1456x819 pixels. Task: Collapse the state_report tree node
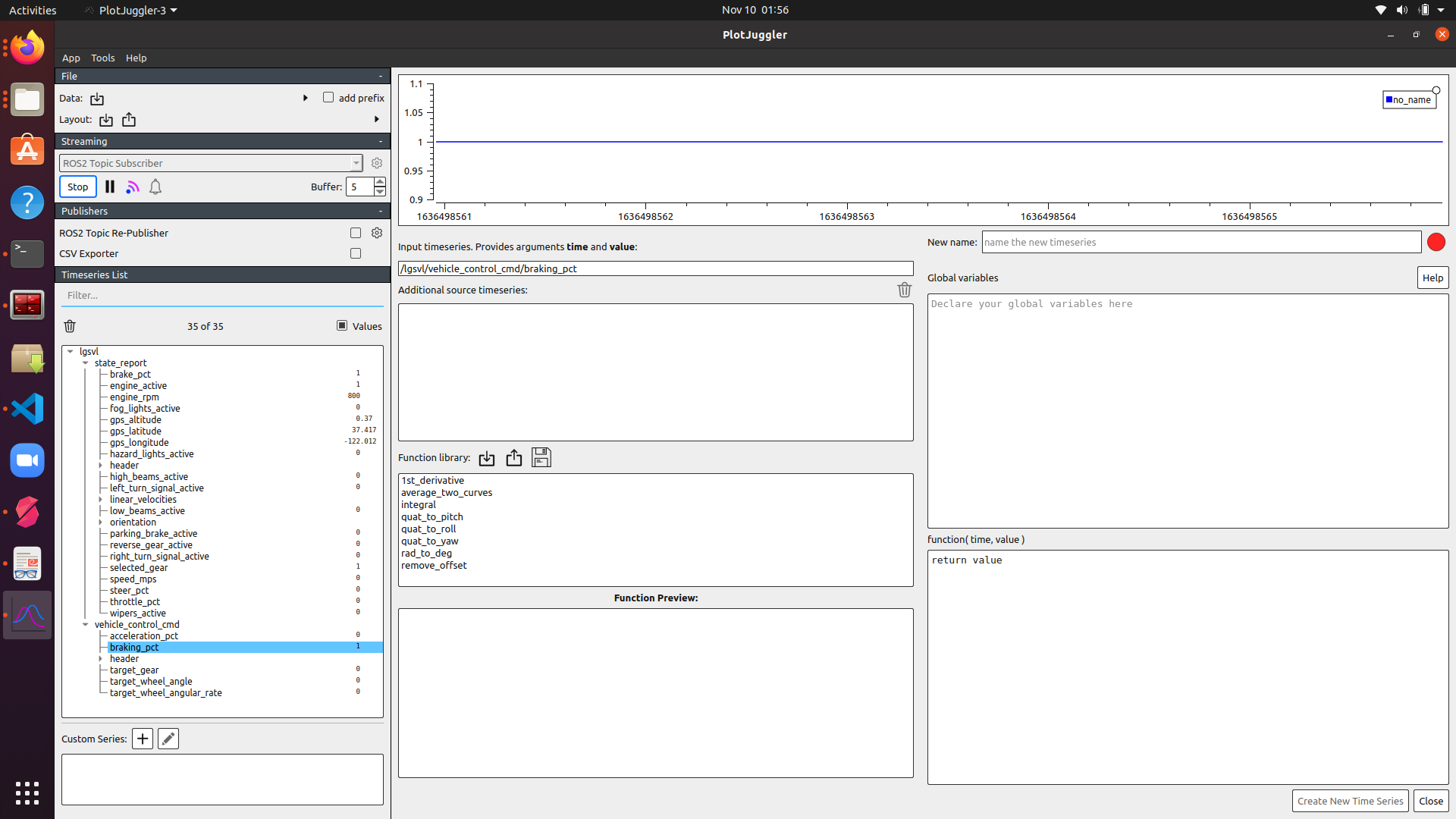click(86, 362)
